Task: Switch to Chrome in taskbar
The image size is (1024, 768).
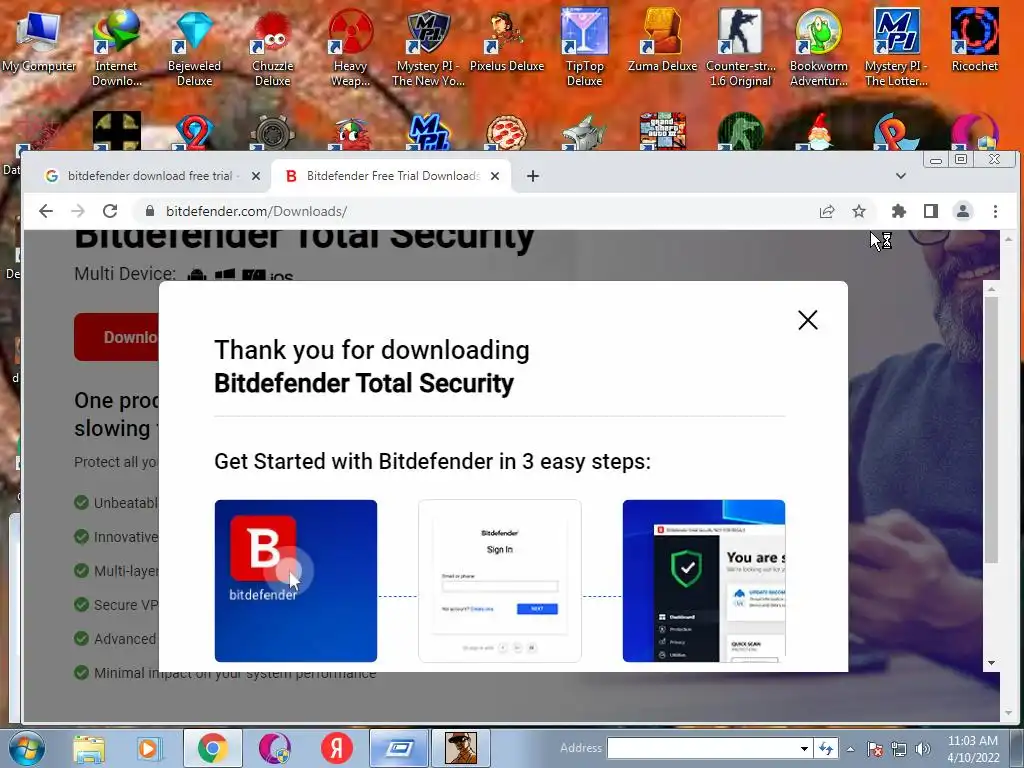Action: coord(212,748)
